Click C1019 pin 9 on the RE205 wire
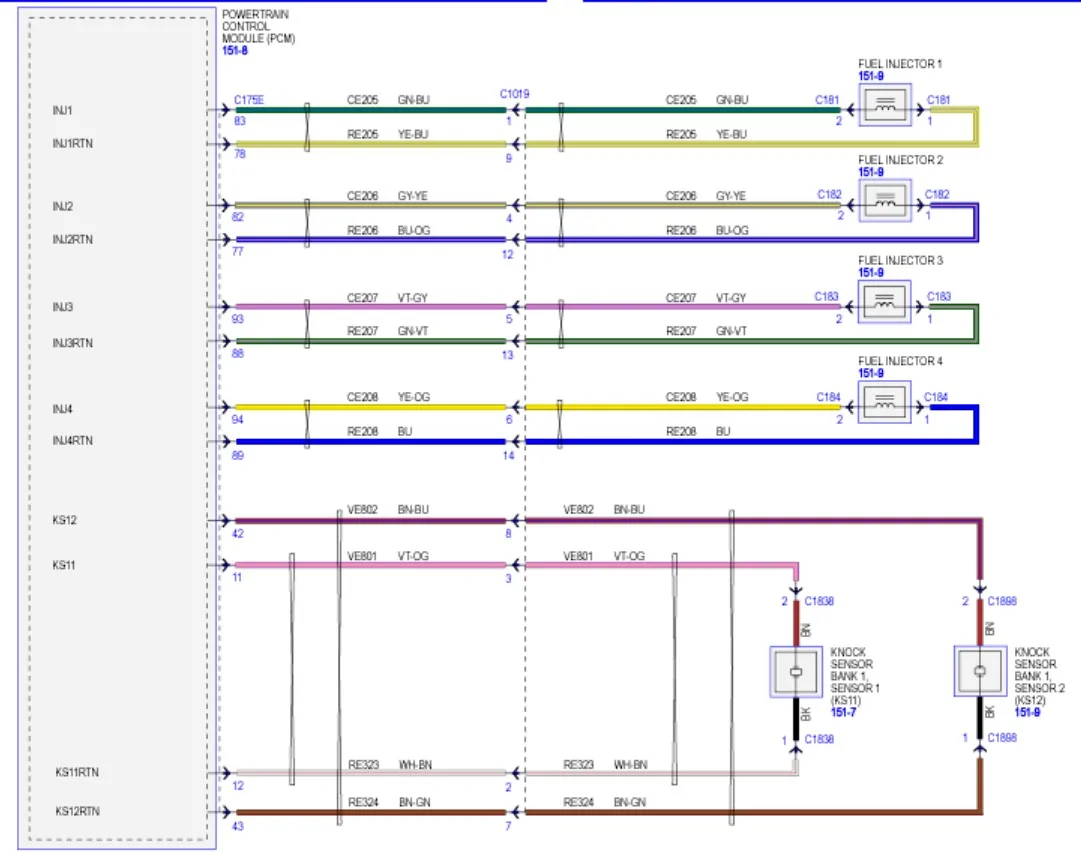Image resolution: width=1081 pixels, height=852 pixels. (x=509, y=158)
